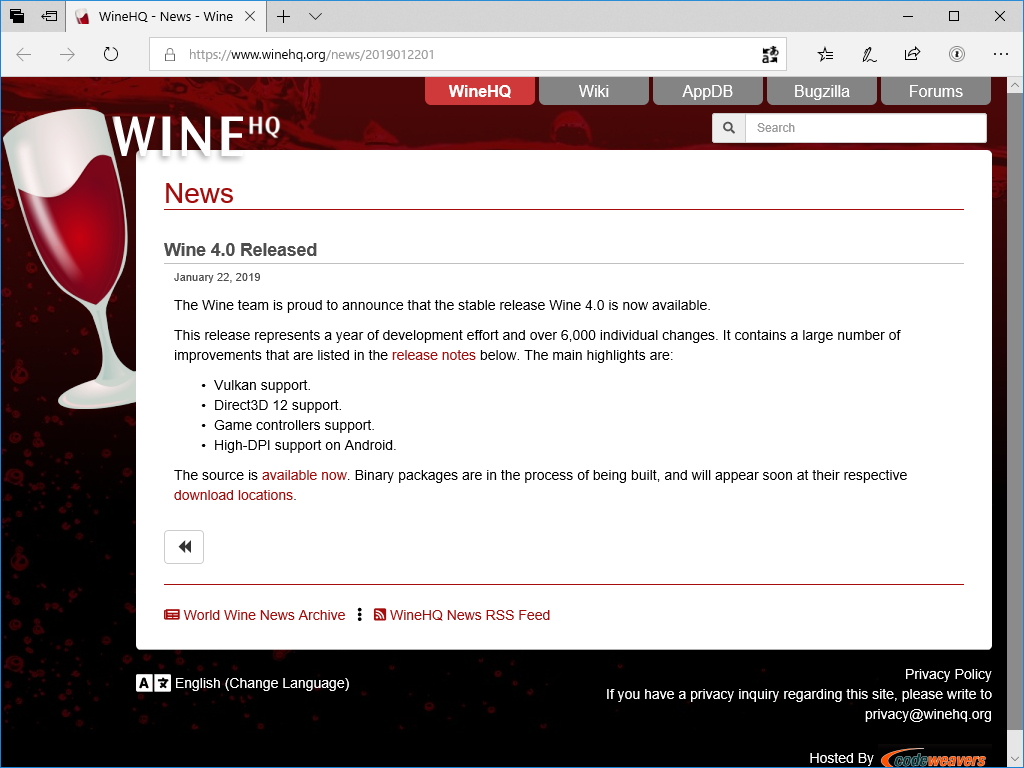Open the Forums section
The height and width of the screenshot is (768, 1024).
(x=935, y=91)
